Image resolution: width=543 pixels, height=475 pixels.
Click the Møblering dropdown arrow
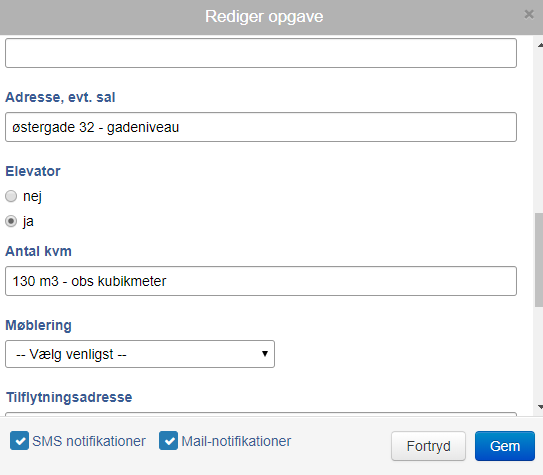pyautogui.click(x=265, y=354)
